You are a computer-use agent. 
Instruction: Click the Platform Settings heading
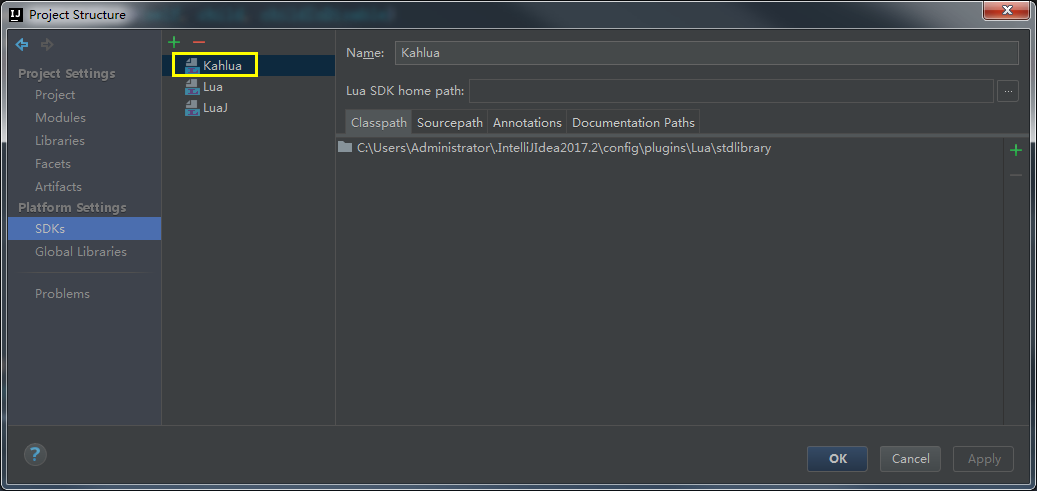click(72, 208)
